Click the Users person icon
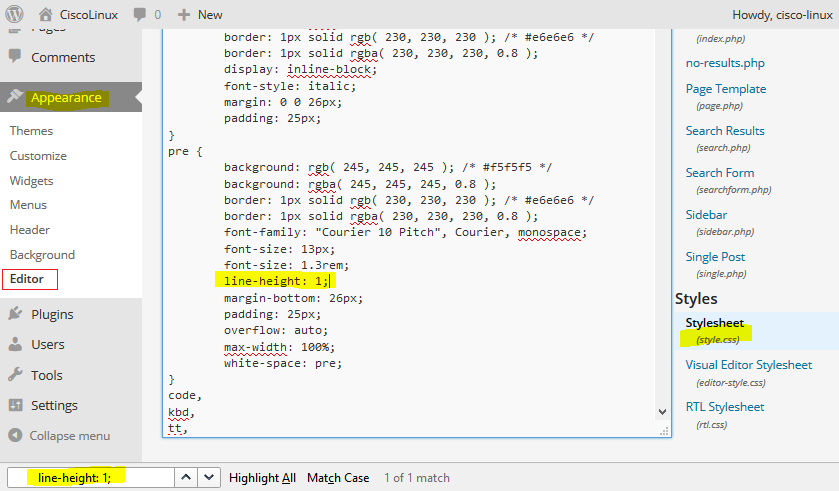This screenshot has width=839, height=491. click(15, 345)
